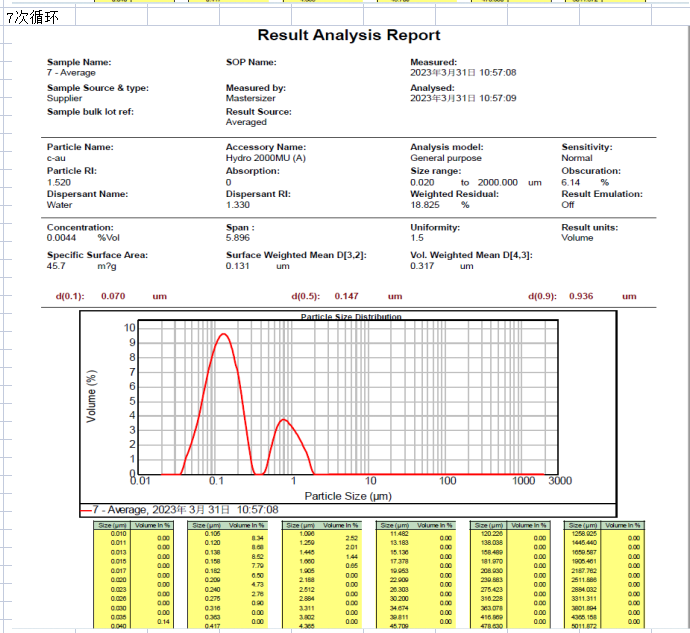Click the volume value 4.73
The width and height of the screenshot is (690, 633).
(257, 585)
